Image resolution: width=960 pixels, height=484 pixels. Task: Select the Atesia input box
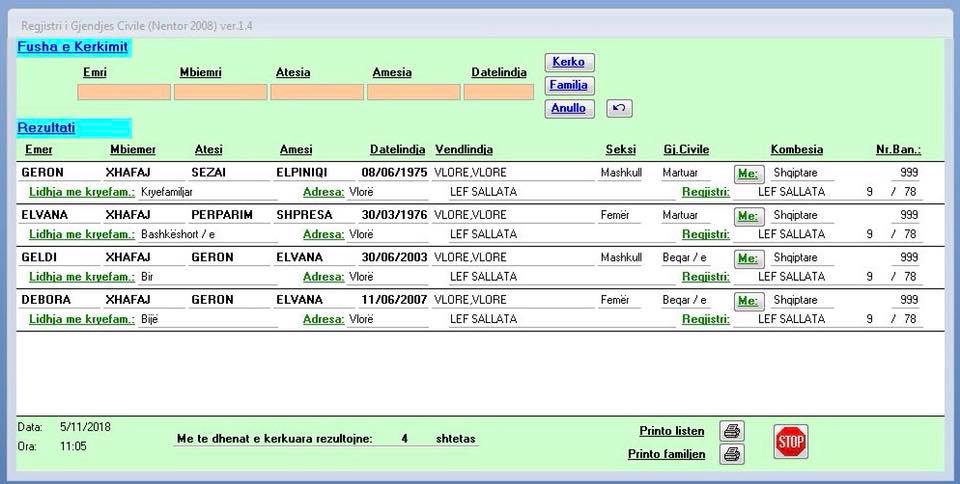(316, 92)
